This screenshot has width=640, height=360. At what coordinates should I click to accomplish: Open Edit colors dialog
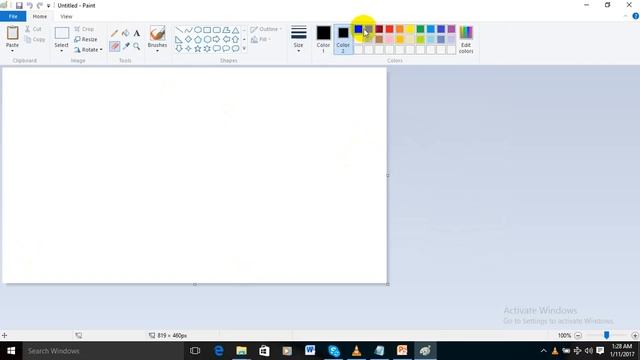pos(466,39)
